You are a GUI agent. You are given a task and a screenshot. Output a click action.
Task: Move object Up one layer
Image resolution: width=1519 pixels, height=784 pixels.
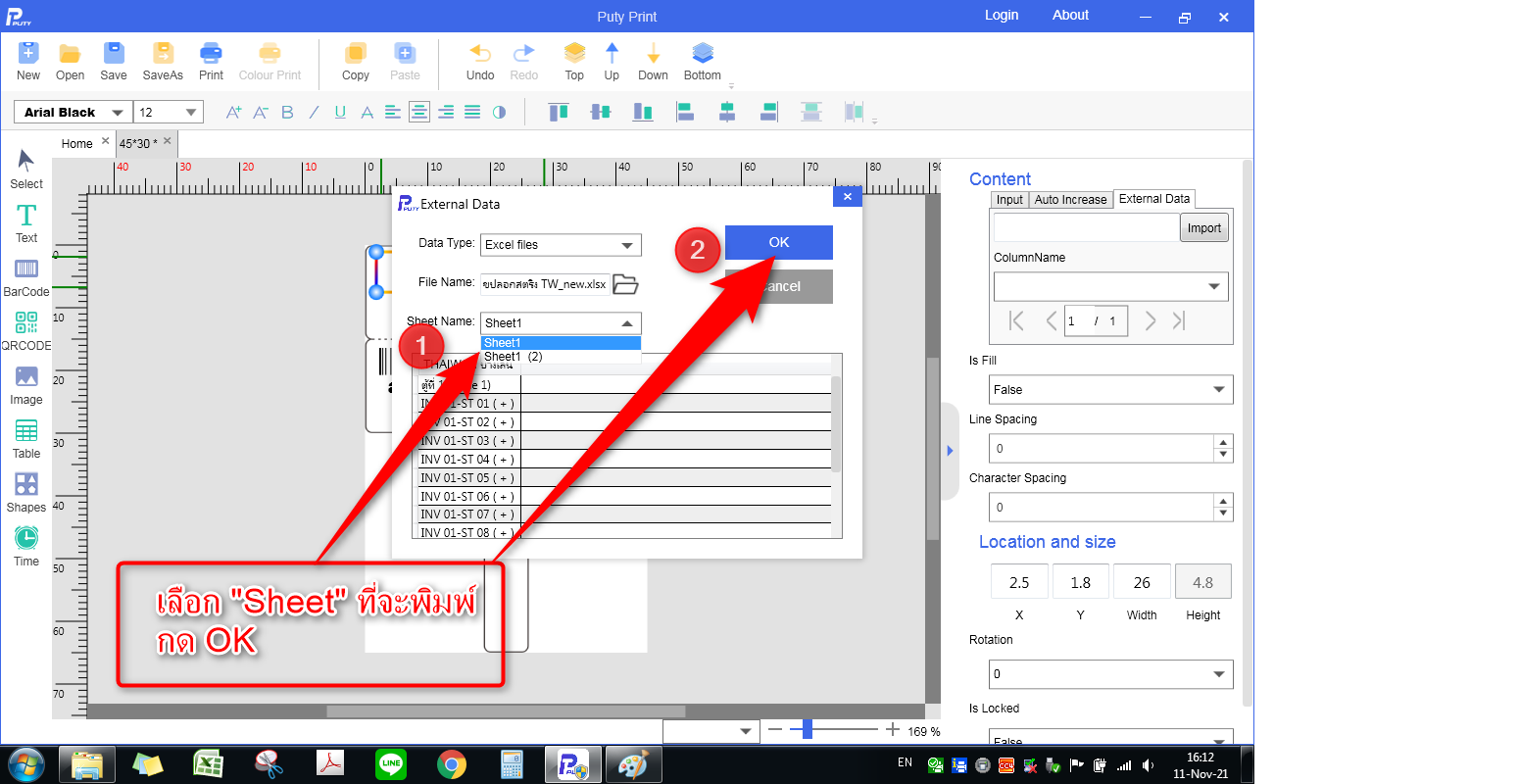(612, 53)
